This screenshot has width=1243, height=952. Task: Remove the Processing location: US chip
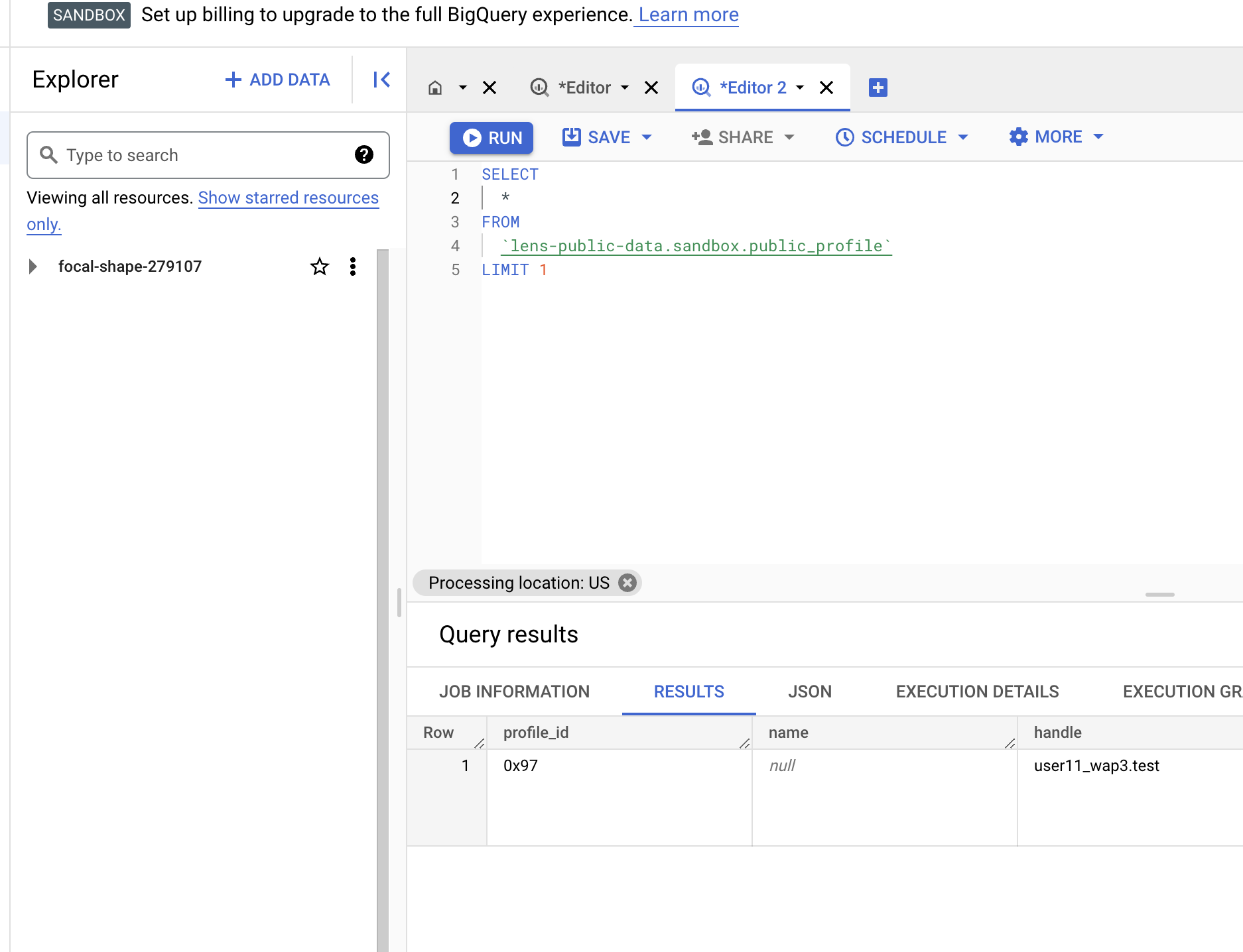pos(627,583)
